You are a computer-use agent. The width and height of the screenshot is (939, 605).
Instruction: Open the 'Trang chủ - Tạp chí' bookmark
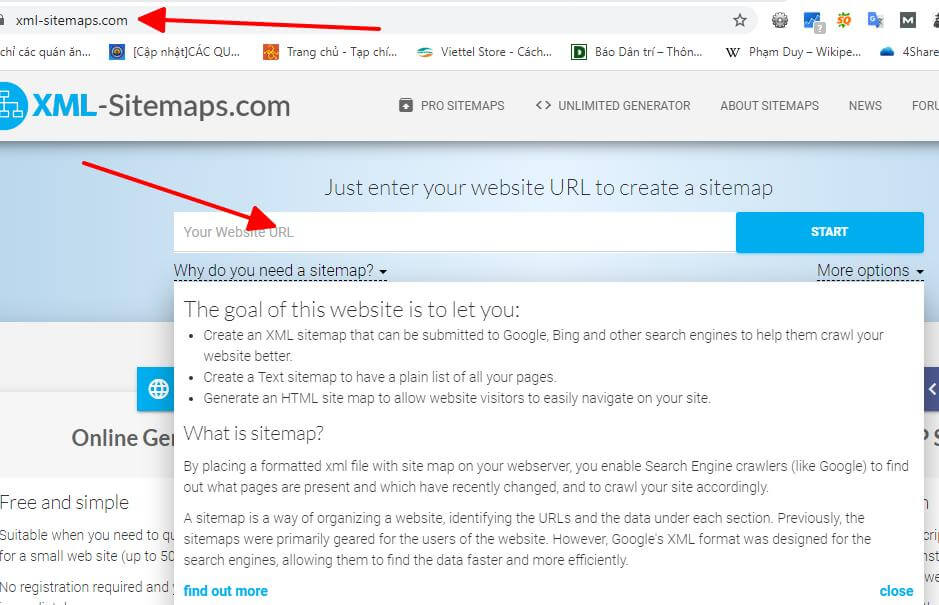coord(331,52)
